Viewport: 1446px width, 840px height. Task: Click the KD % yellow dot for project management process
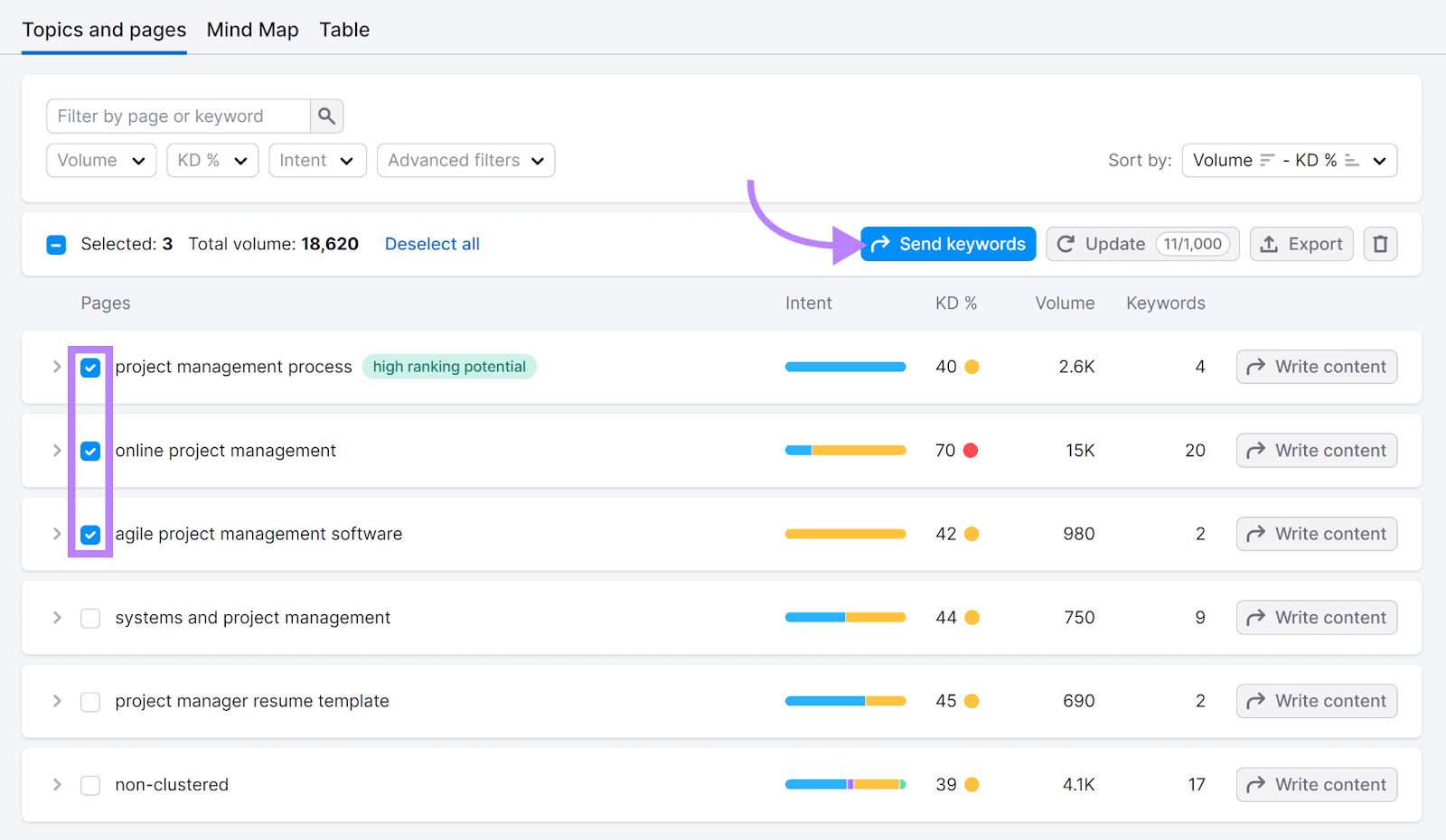coord(971,367)
